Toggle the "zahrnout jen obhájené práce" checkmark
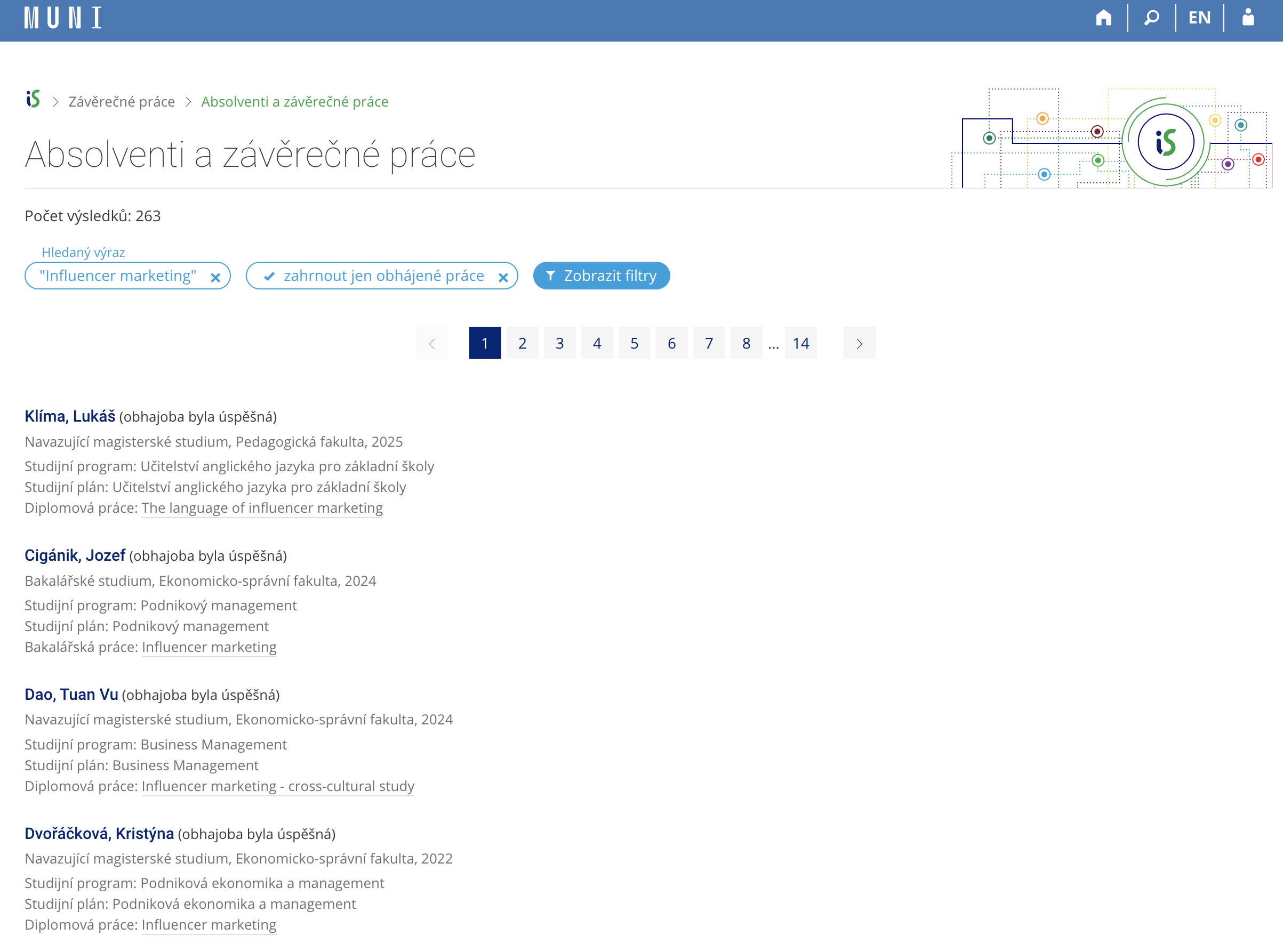Screen dimensions: 1283x952 pyautogui.click(x=269, y=276)
